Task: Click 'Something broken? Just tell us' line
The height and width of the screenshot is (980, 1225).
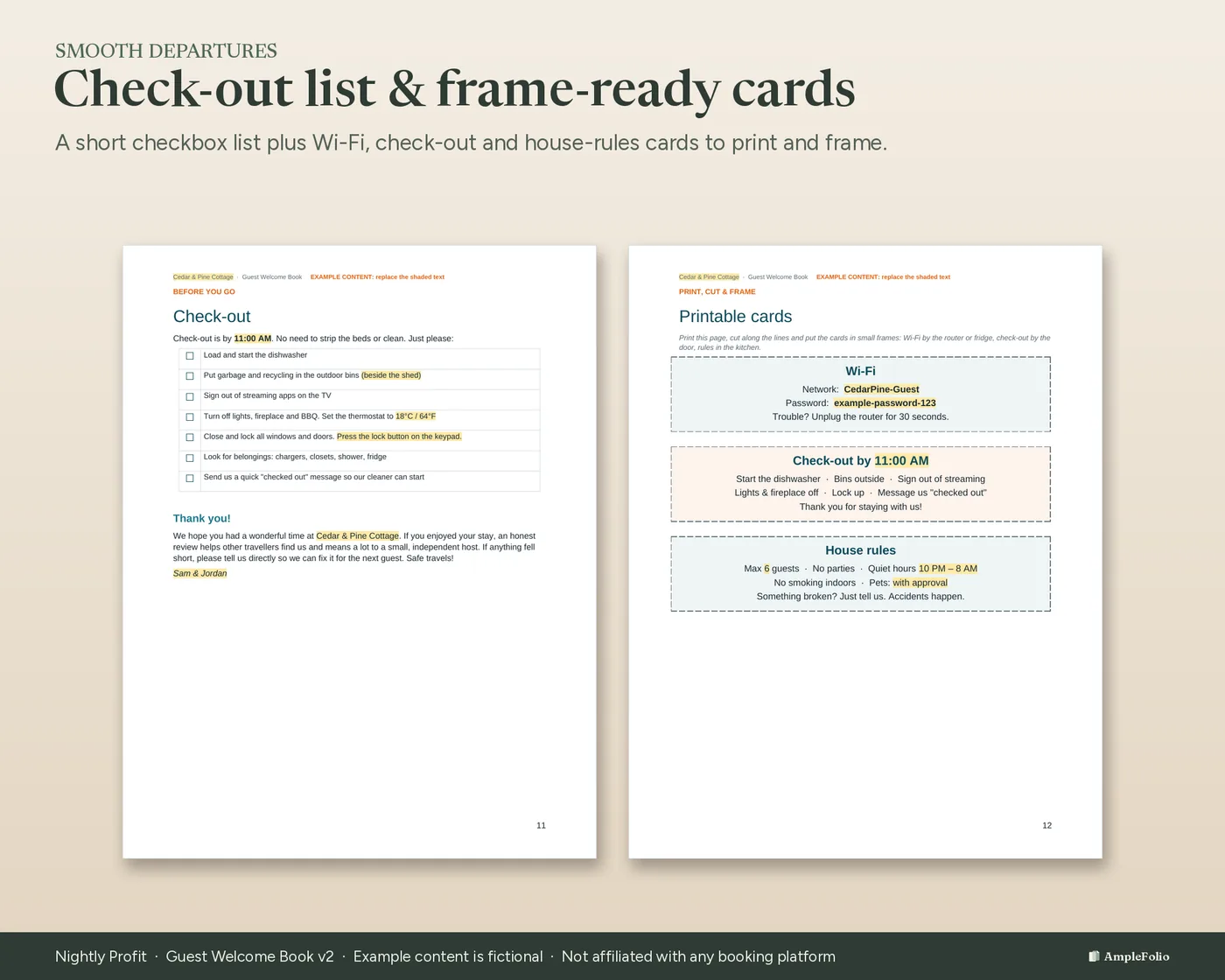Action: pyautogui.click(x=860, y=597)
